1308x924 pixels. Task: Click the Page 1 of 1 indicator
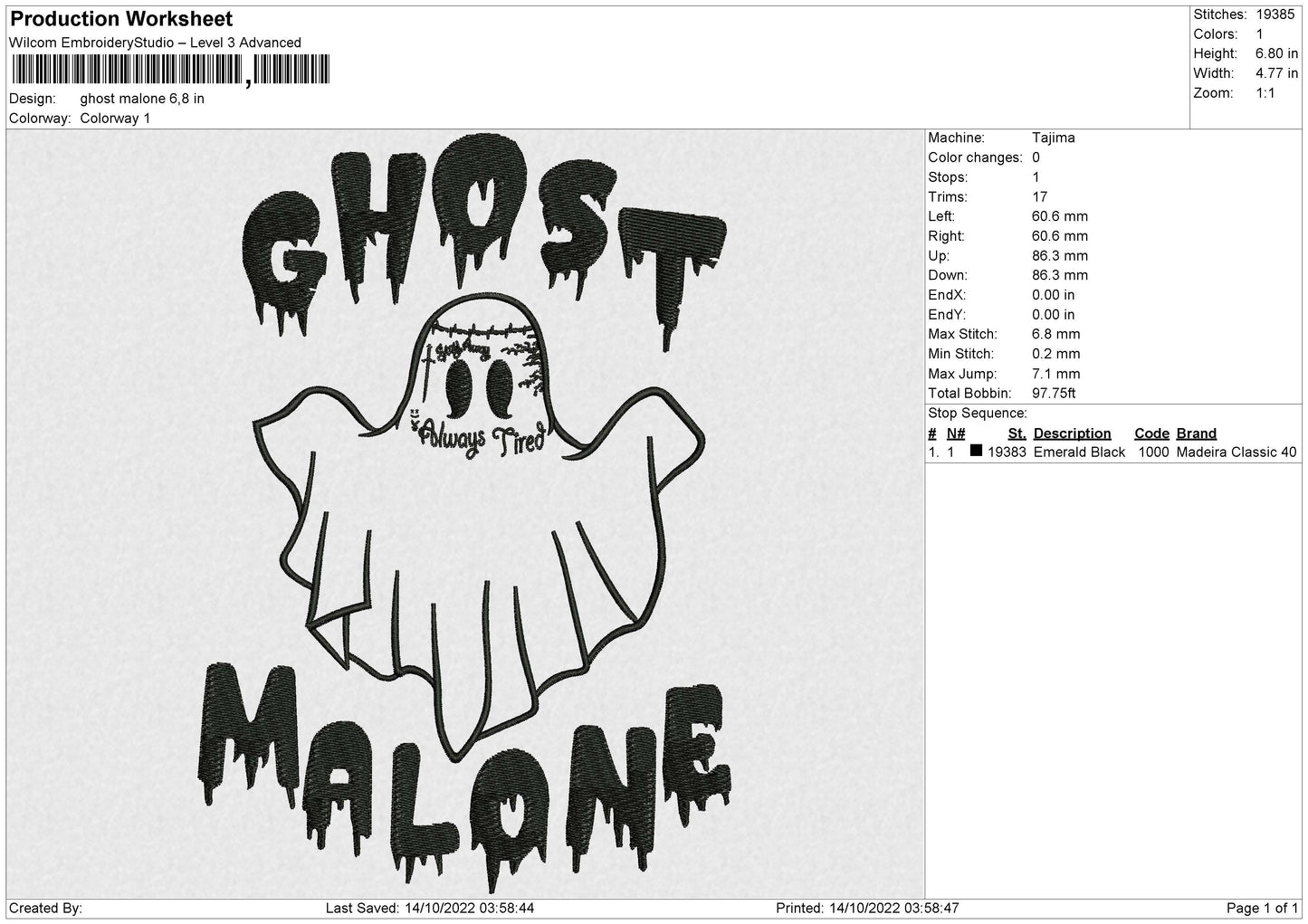tap(1263, 908)
